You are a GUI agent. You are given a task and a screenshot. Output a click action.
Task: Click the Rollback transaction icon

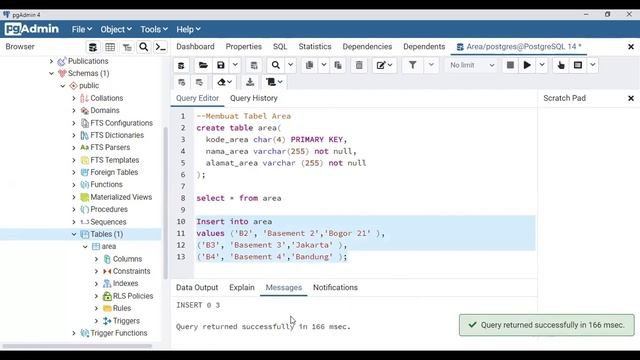coord(199,82)
